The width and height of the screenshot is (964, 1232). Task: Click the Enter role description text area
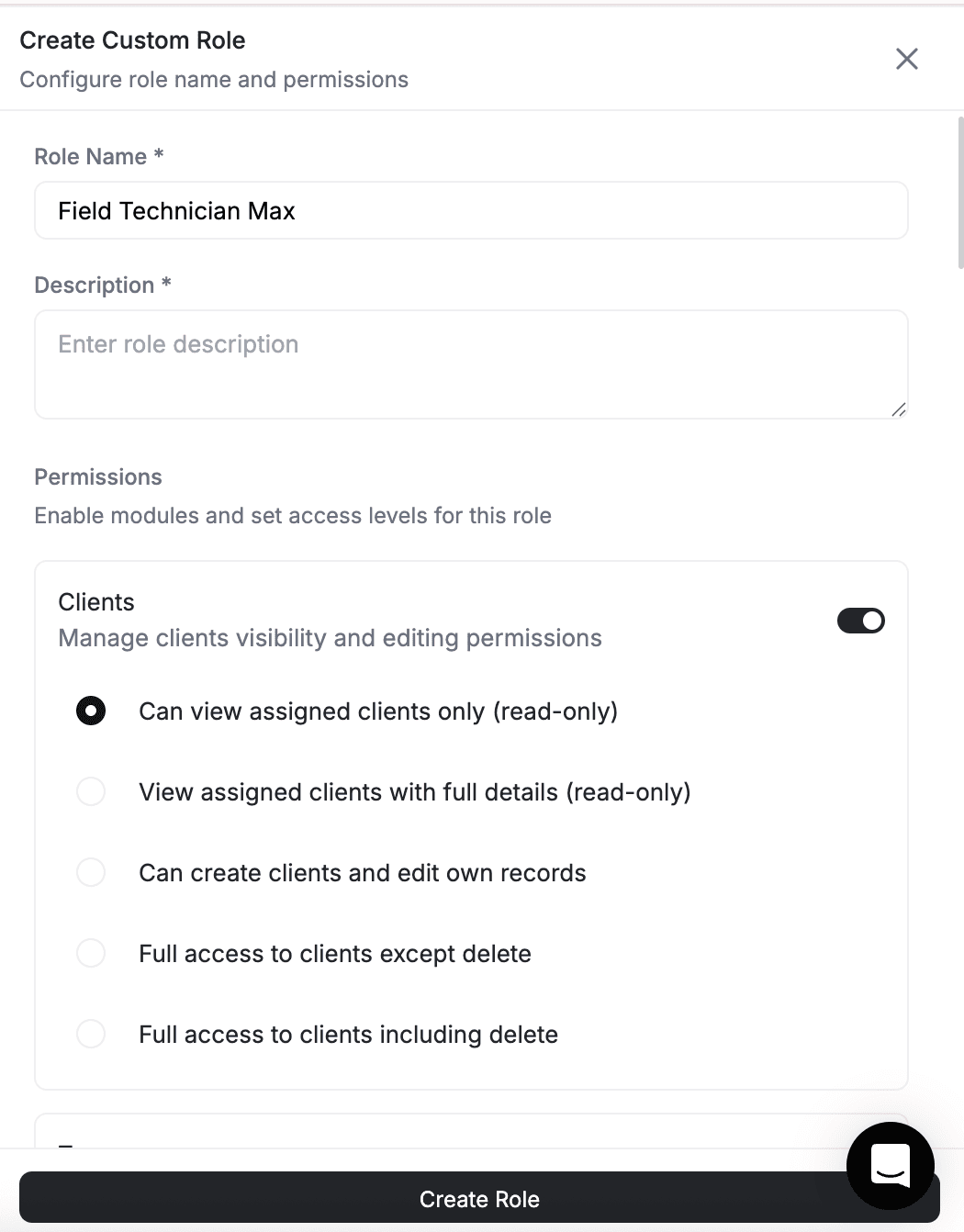click(471, 364)
